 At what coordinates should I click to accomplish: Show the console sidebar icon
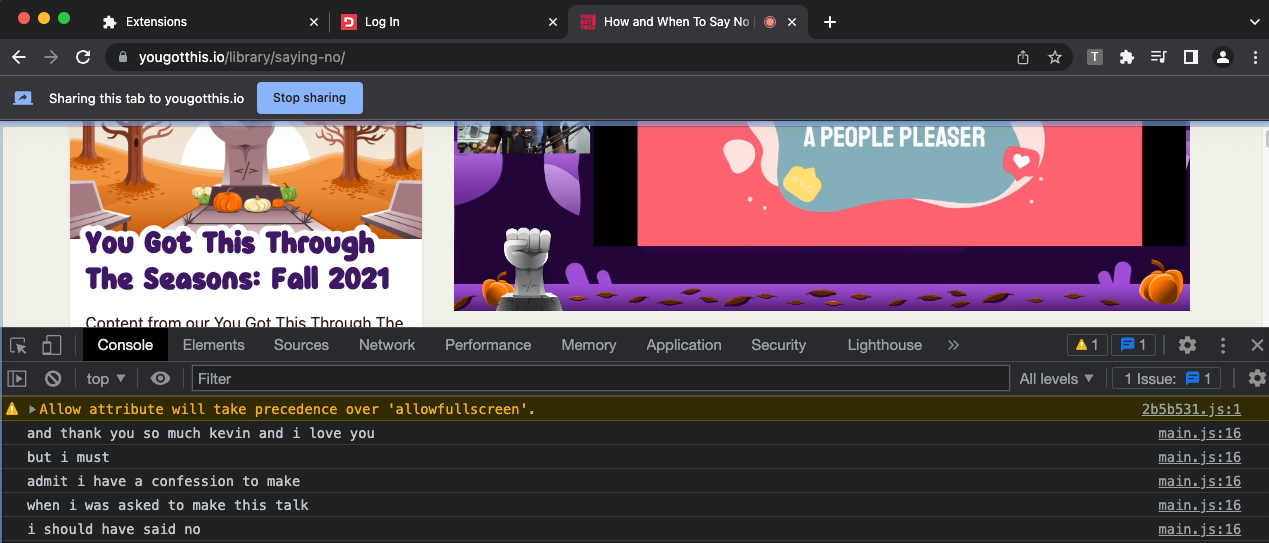point(17,378)
